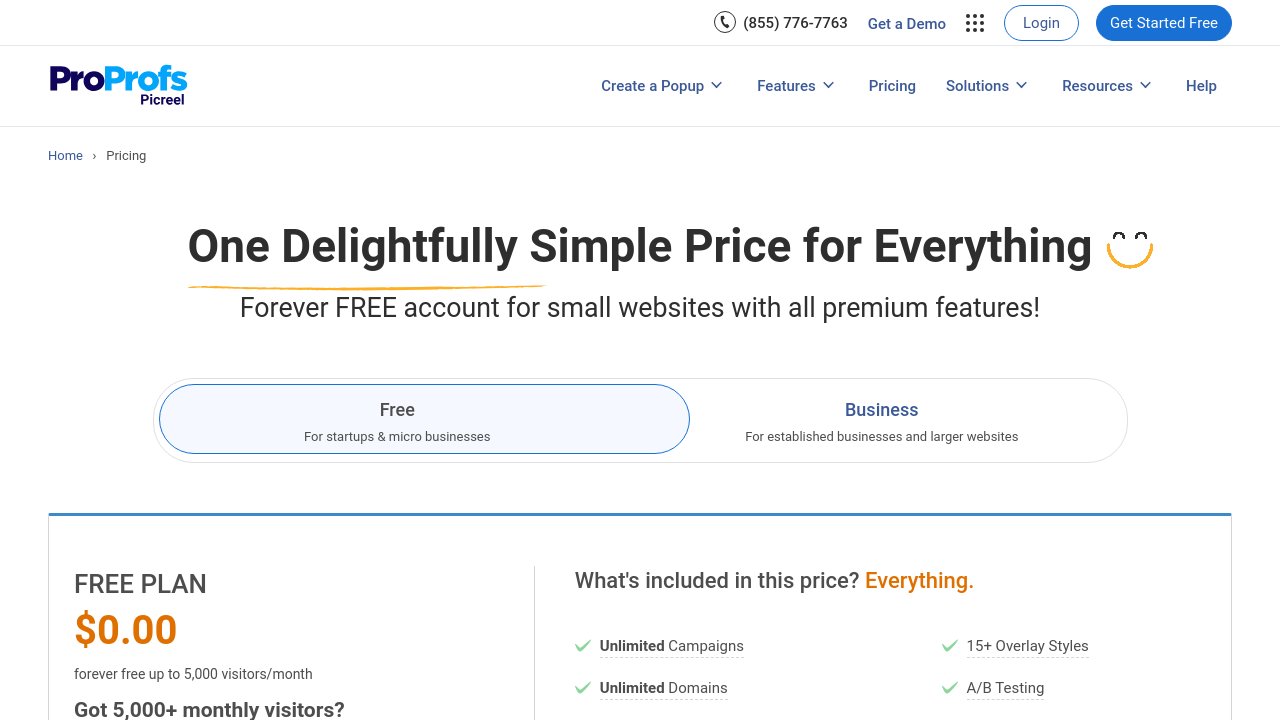Expand the Resources dropdown
This screenshot has height=720, width=1280.
coord(1107,86)
